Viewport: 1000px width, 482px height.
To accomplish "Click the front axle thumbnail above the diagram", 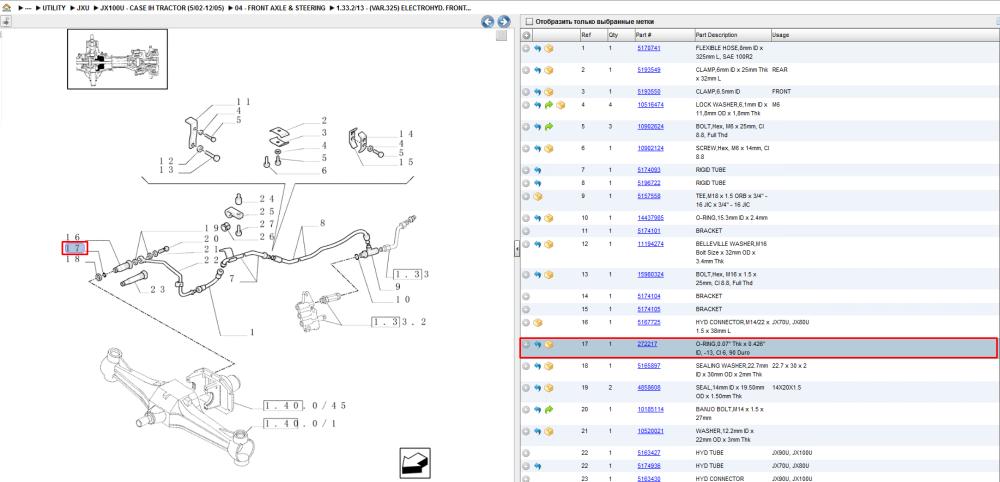I will coord(117,59).
